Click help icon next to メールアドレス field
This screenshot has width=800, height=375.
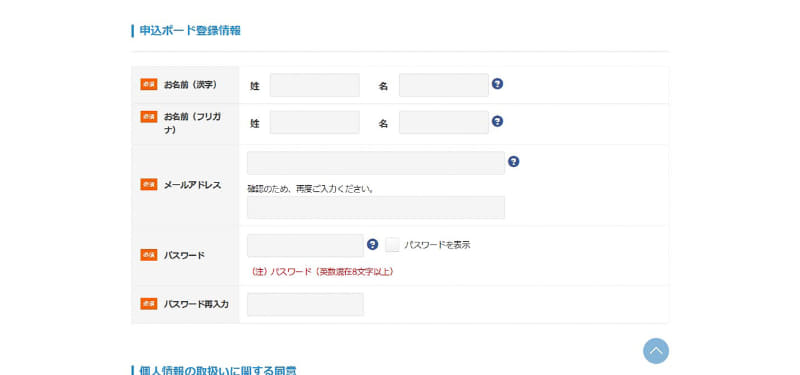[514, 162]
